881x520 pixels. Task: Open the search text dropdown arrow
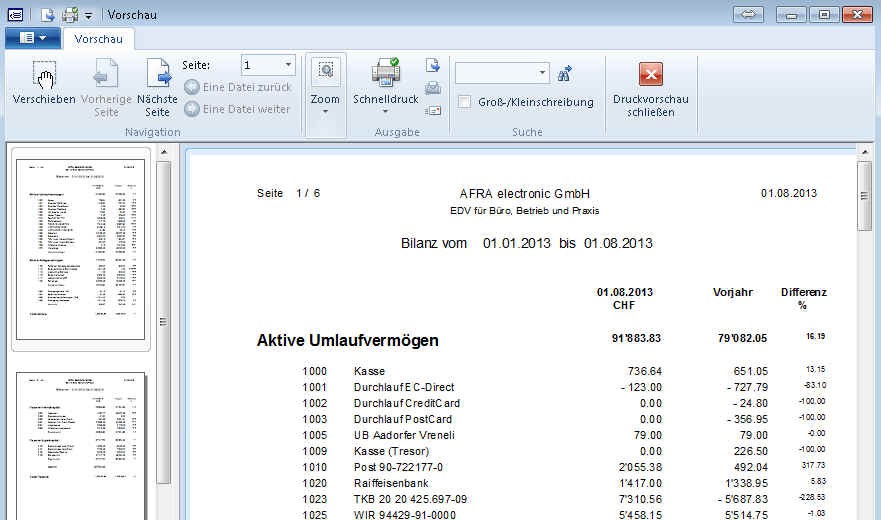(x=542, y=73)
